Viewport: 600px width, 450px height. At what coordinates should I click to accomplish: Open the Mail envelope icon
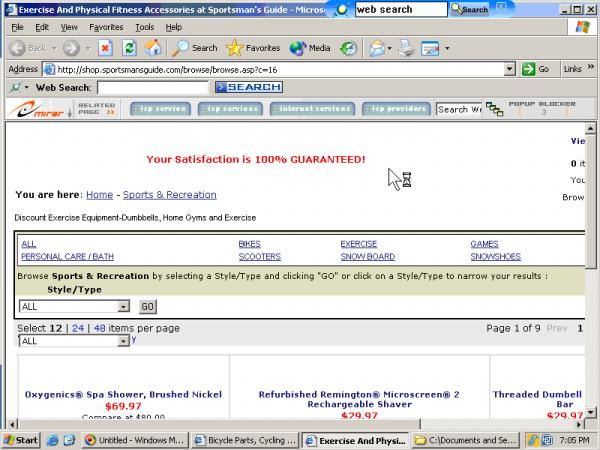377,48
